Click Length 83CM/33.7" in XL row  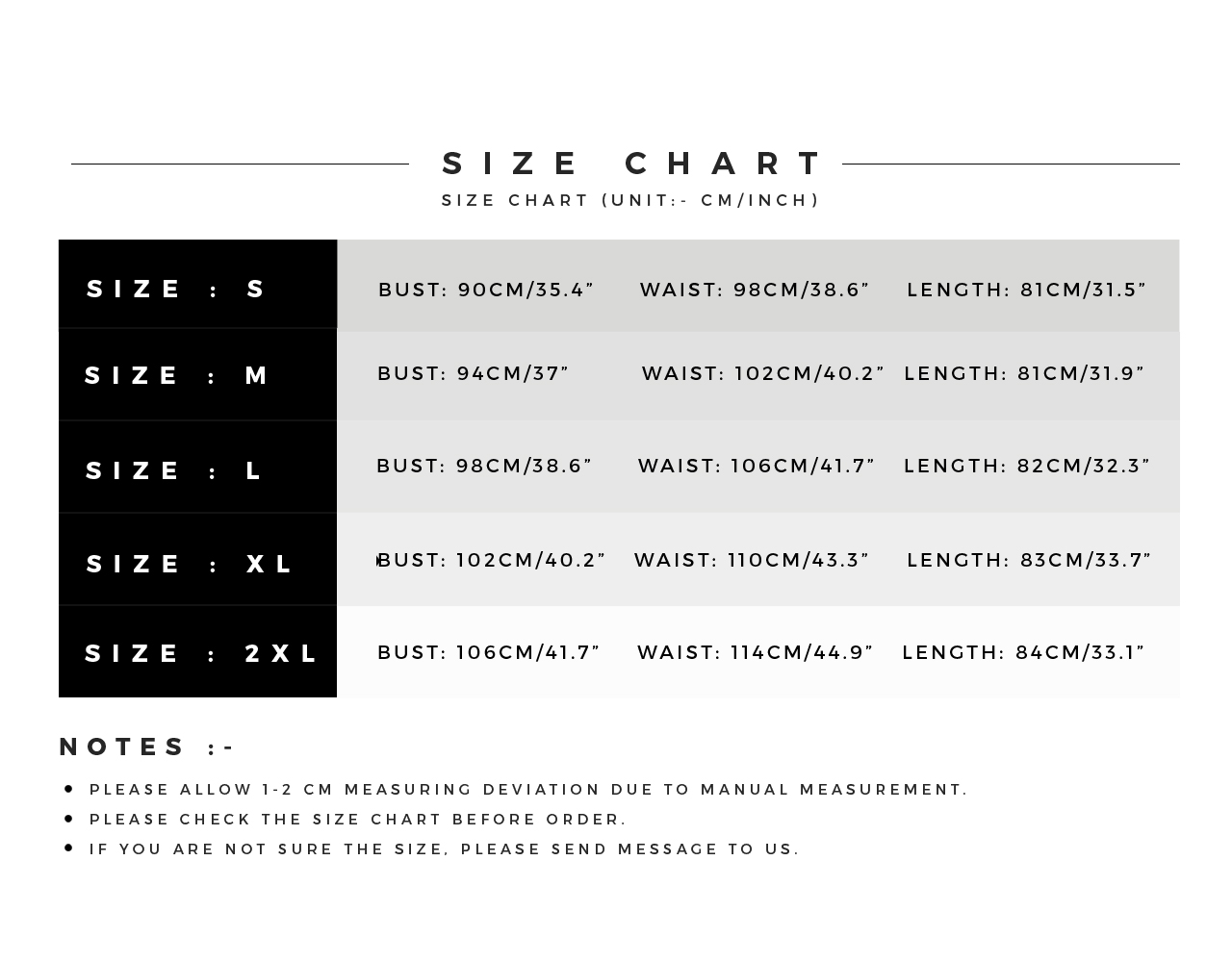point(1029,560)
